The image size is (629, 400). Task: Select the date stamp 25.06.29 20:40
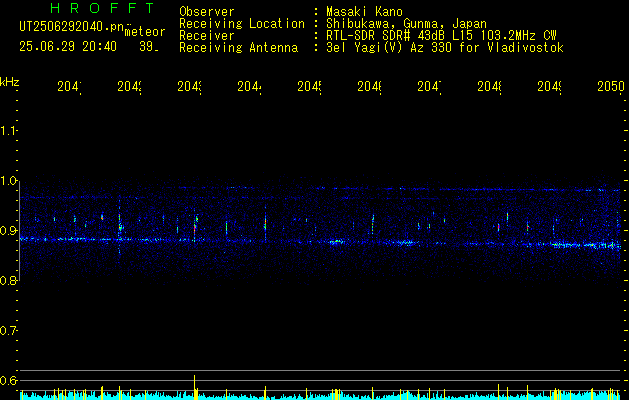pyautogui.click(x=68, y=47)
